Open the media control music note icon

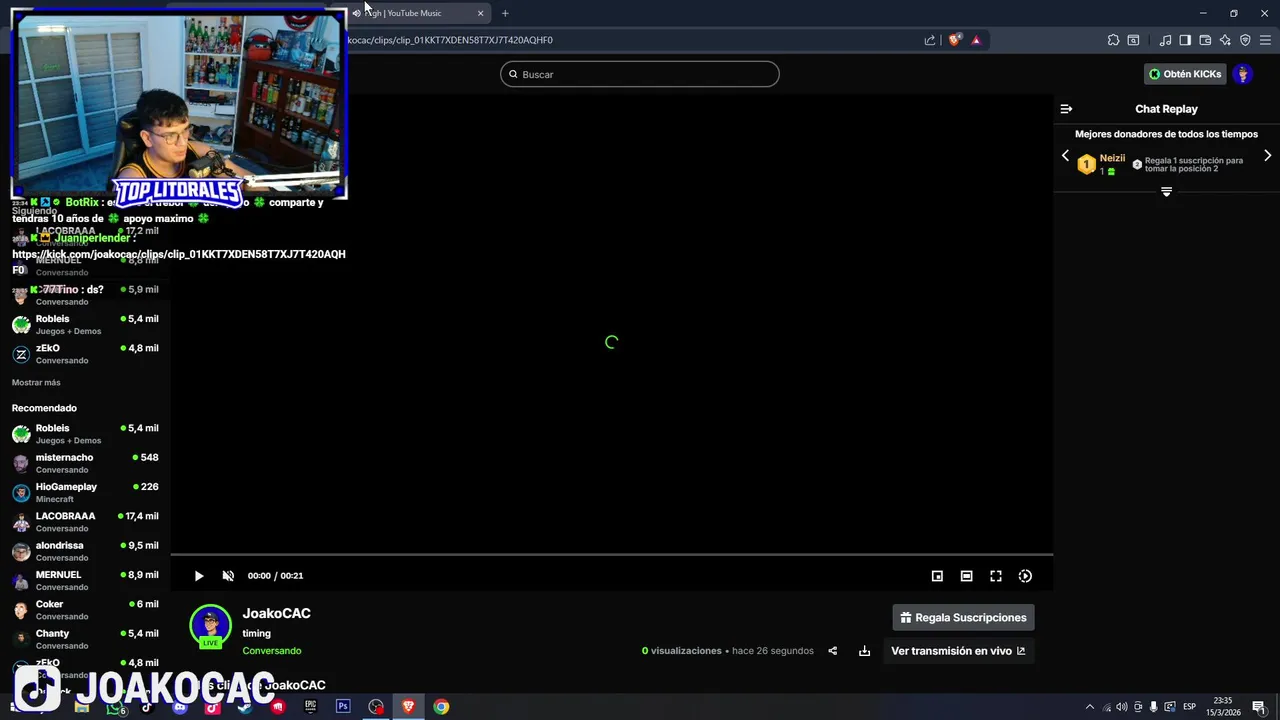[x=1165, y=40]
